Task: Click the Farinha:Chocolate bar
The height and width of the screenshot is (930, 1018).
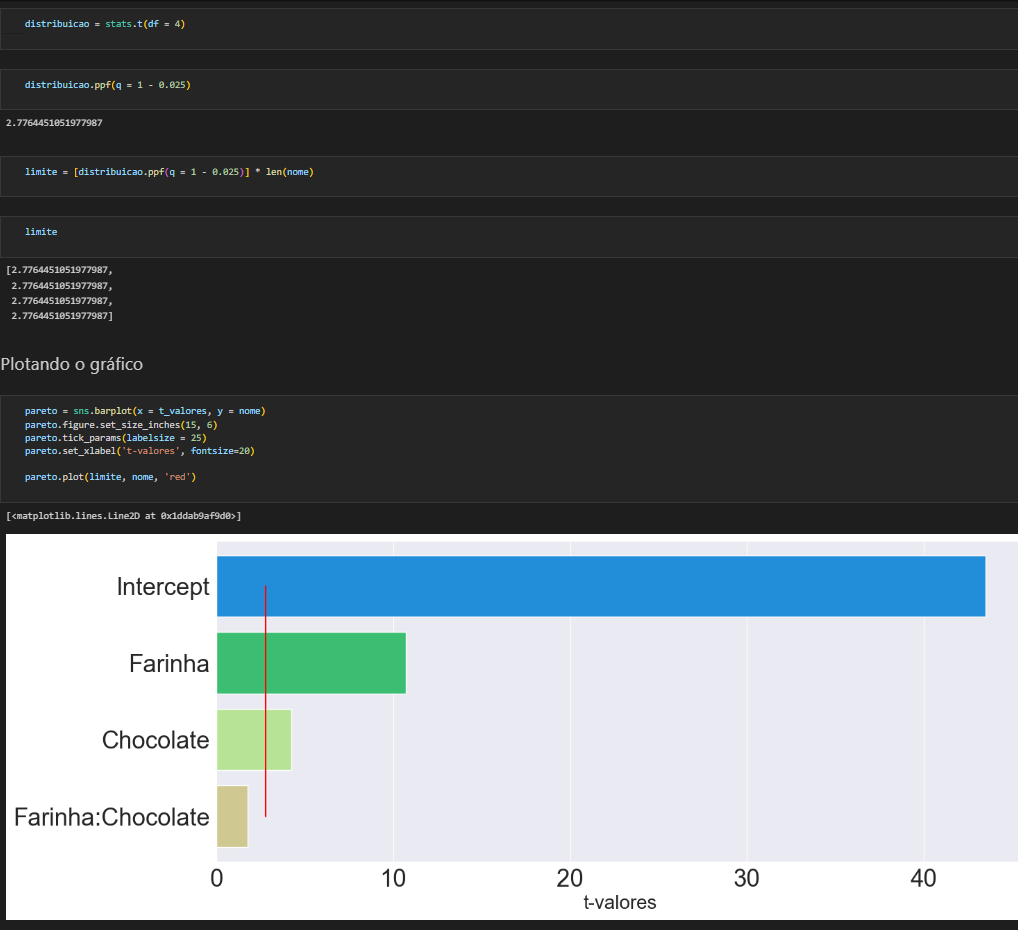Action: click(231, 816)
